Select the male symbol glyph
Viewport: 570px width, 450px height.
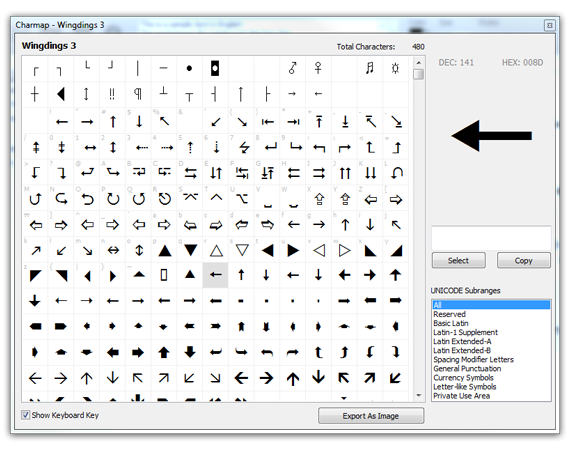point(292,68)
